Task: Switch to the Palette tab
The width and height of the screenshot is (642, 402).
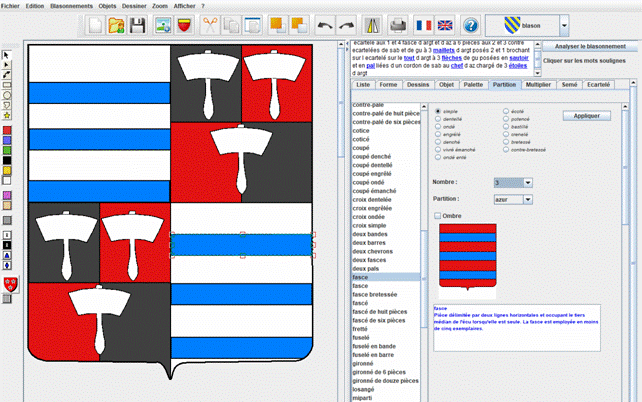Action: click(x=473, y=86)
